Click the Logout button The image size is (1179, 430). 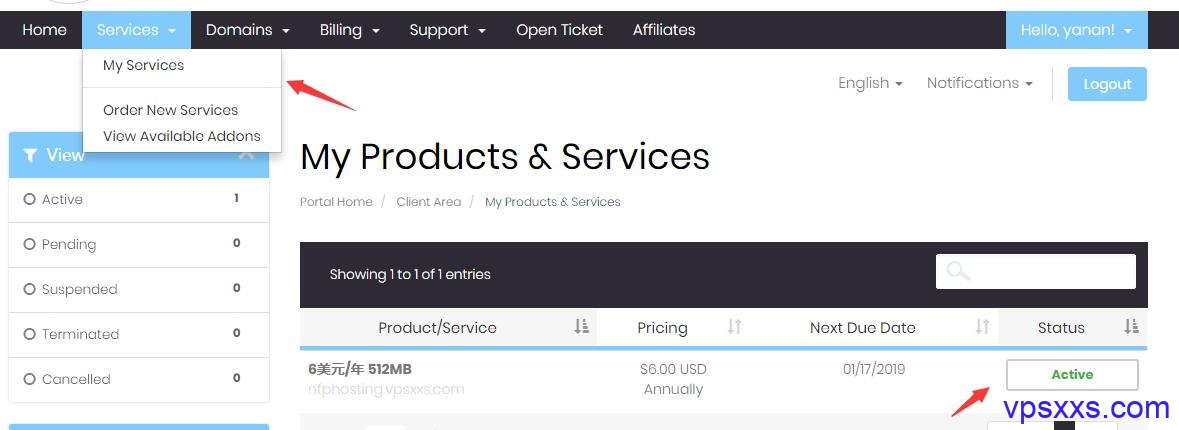(1107, 84)
